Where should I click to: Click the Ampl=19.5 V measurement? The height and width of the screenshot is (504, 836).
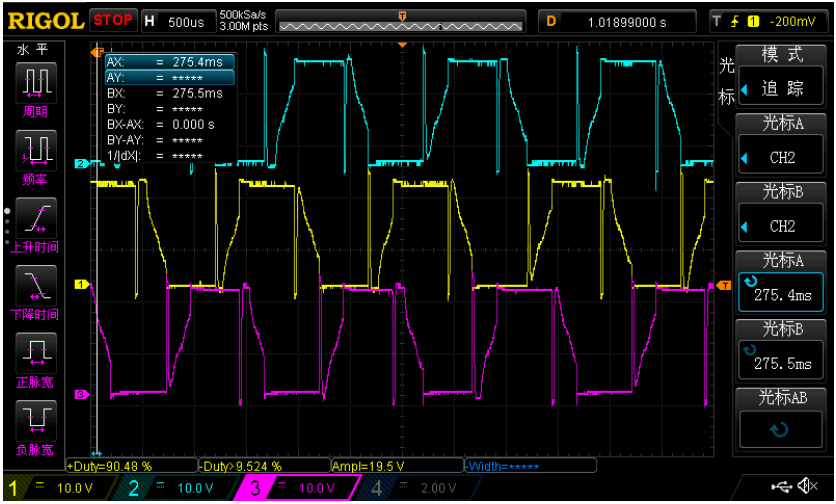coord(397,466)
